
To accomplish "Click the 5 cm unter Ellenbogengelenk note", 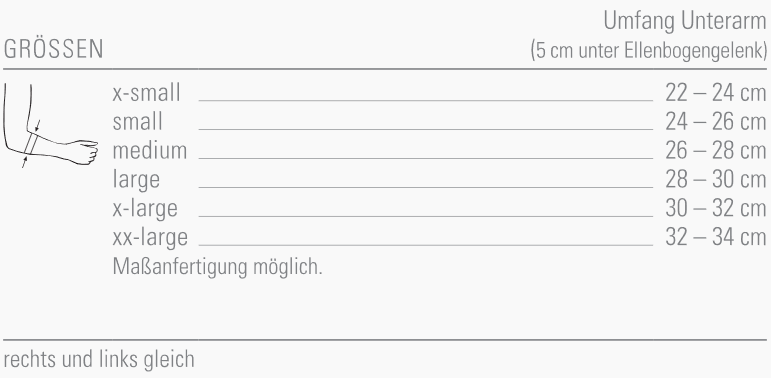I will (x=649, y=50).
